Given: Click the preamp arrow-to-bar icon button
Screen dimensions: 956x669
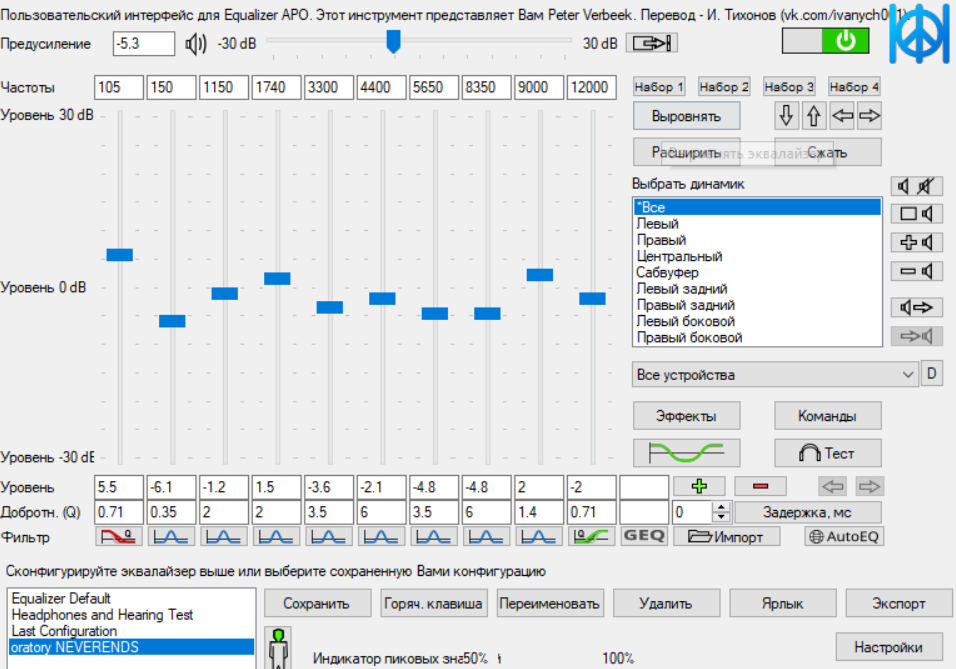Looking at the screenshot, I should 652,43.
